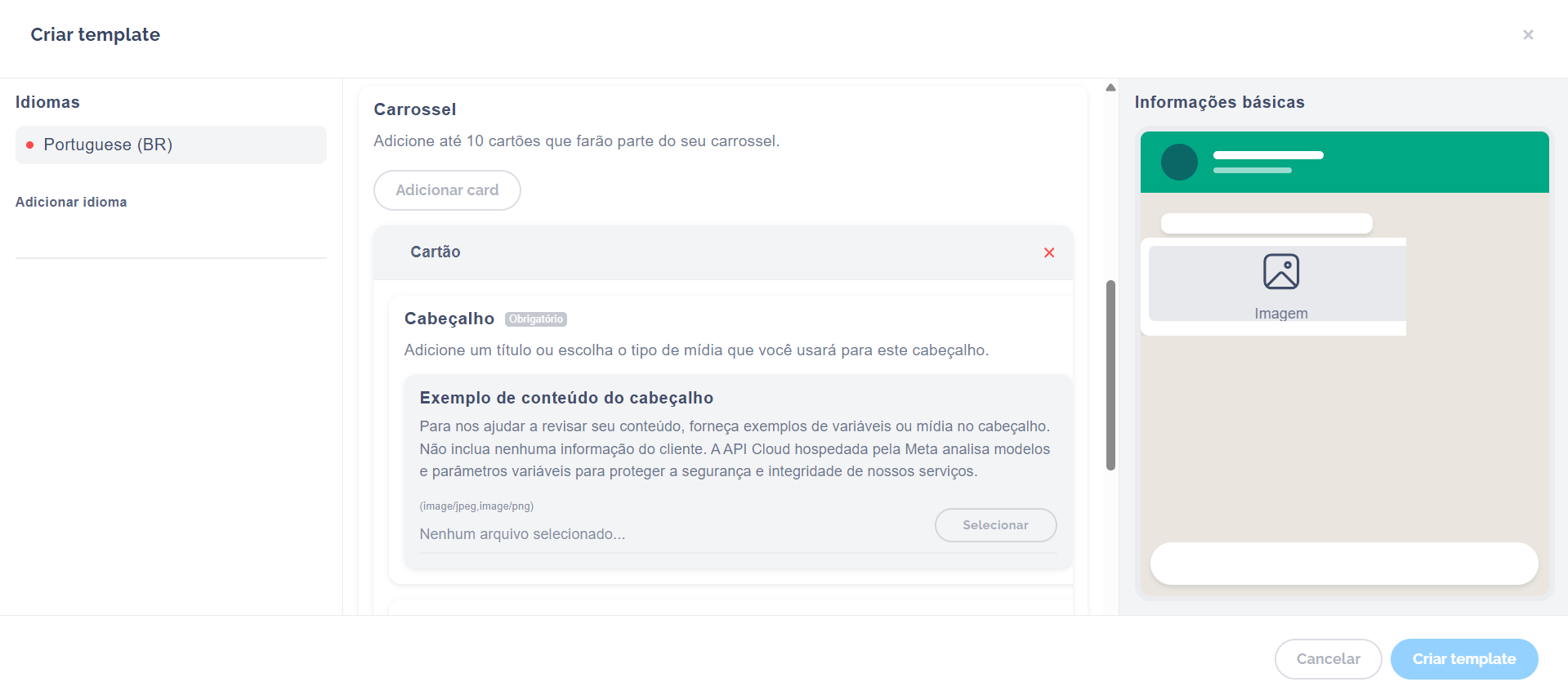The height and width of the screenshot is (691, 1568).
Task: Click Adicionar idioma link
Action: 71,202
